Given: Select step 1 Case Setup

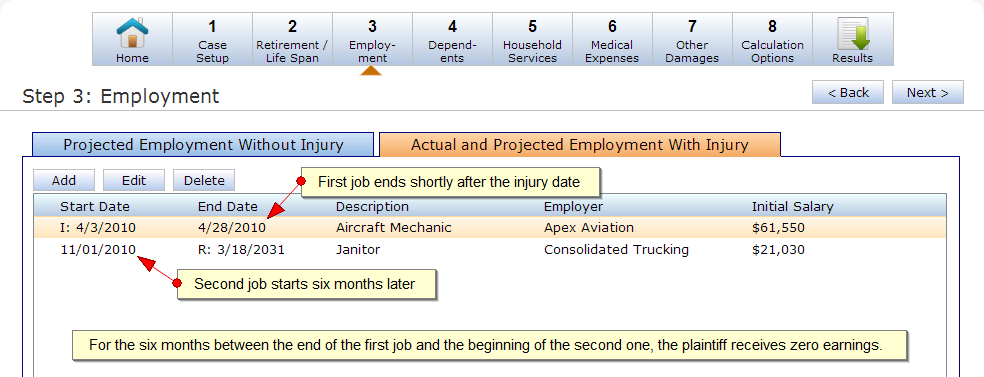Looking at the screenshot, I should tap(212, 39).
